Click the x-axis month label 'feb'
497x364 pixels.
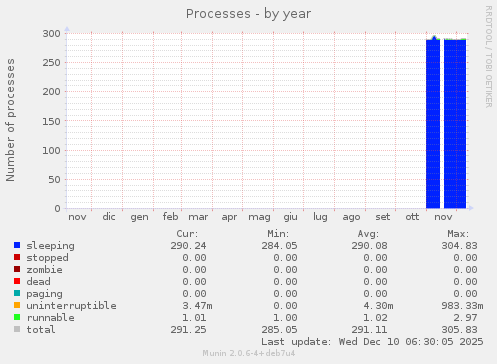click(170, 217)
